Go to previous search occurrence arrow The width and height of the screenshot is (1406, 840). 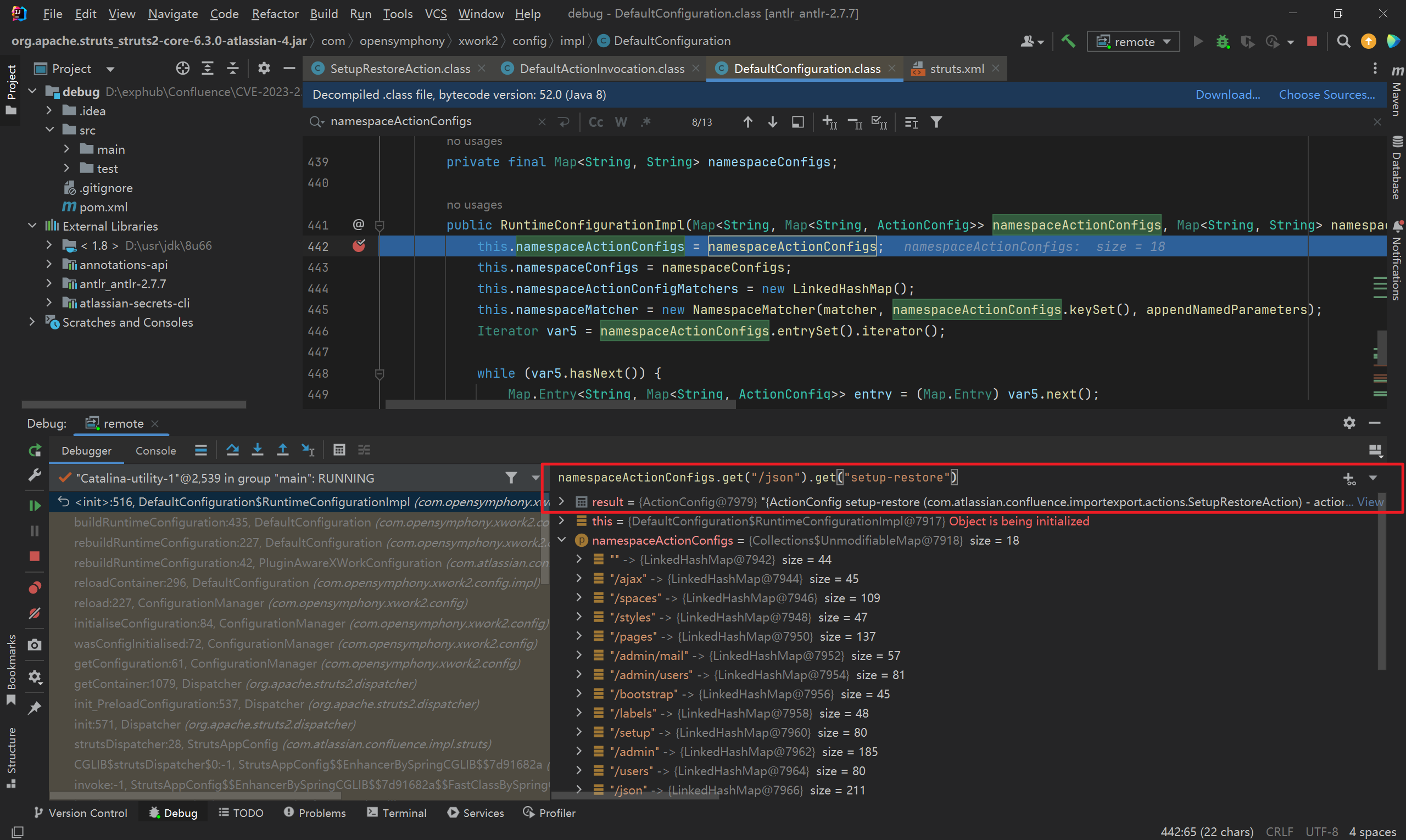[x=747, y=122]
